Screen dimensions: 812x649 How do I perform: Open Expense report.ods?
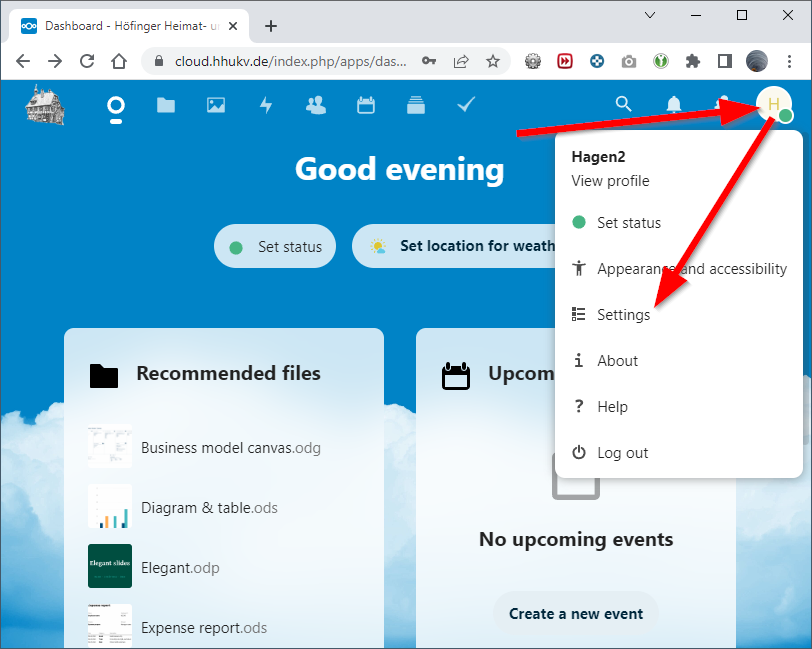coord(204,628)
